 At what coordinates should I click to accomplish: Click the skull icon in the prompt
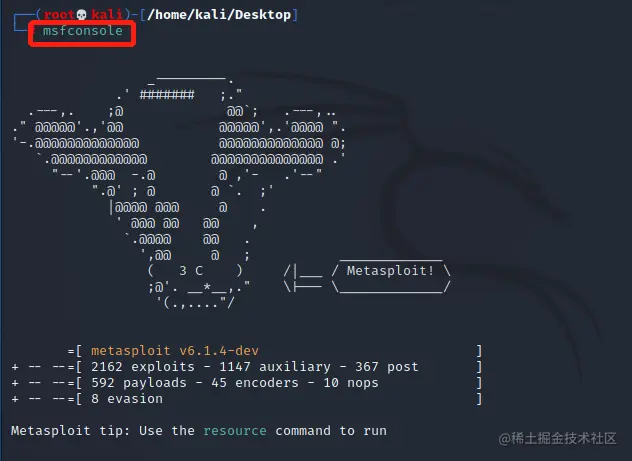point(81,15)
